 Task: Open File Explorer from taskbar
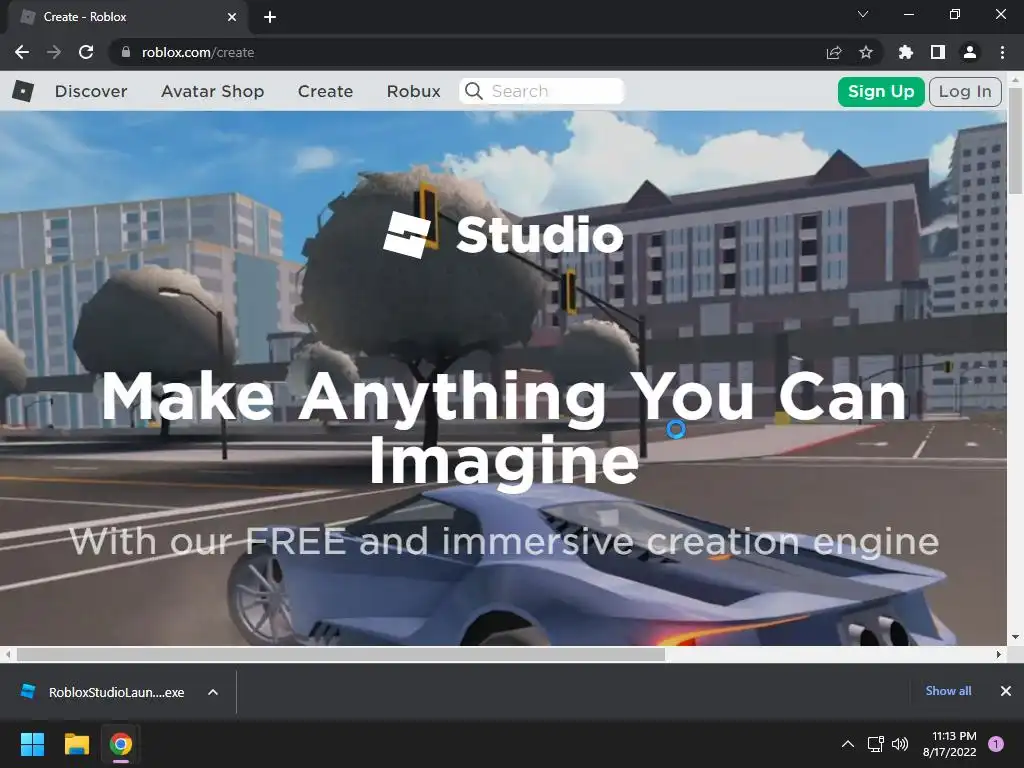point(76,744)
